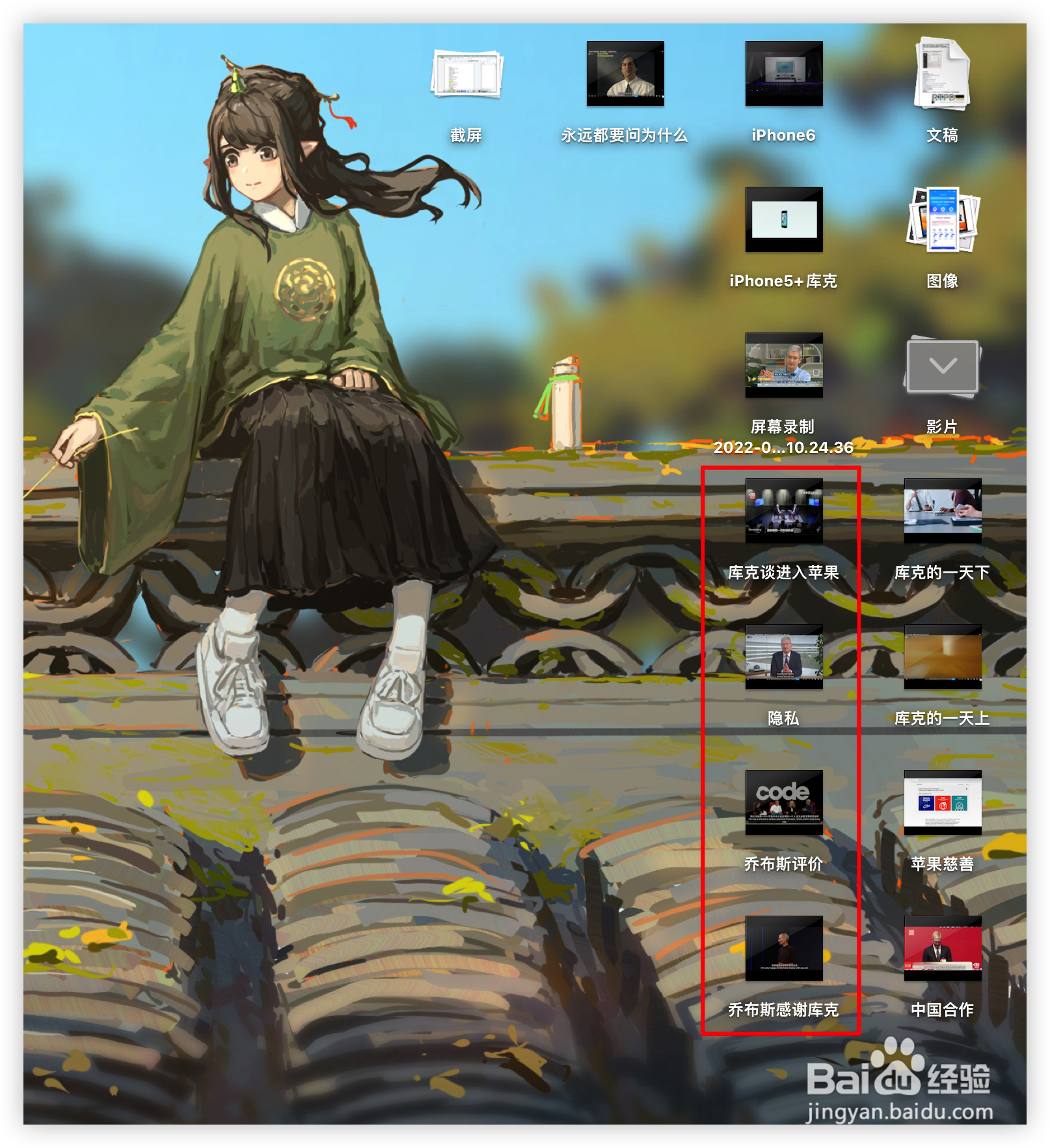
Task: Click the 库克谈进入苹果 file name
Action: tap(784, 573)
